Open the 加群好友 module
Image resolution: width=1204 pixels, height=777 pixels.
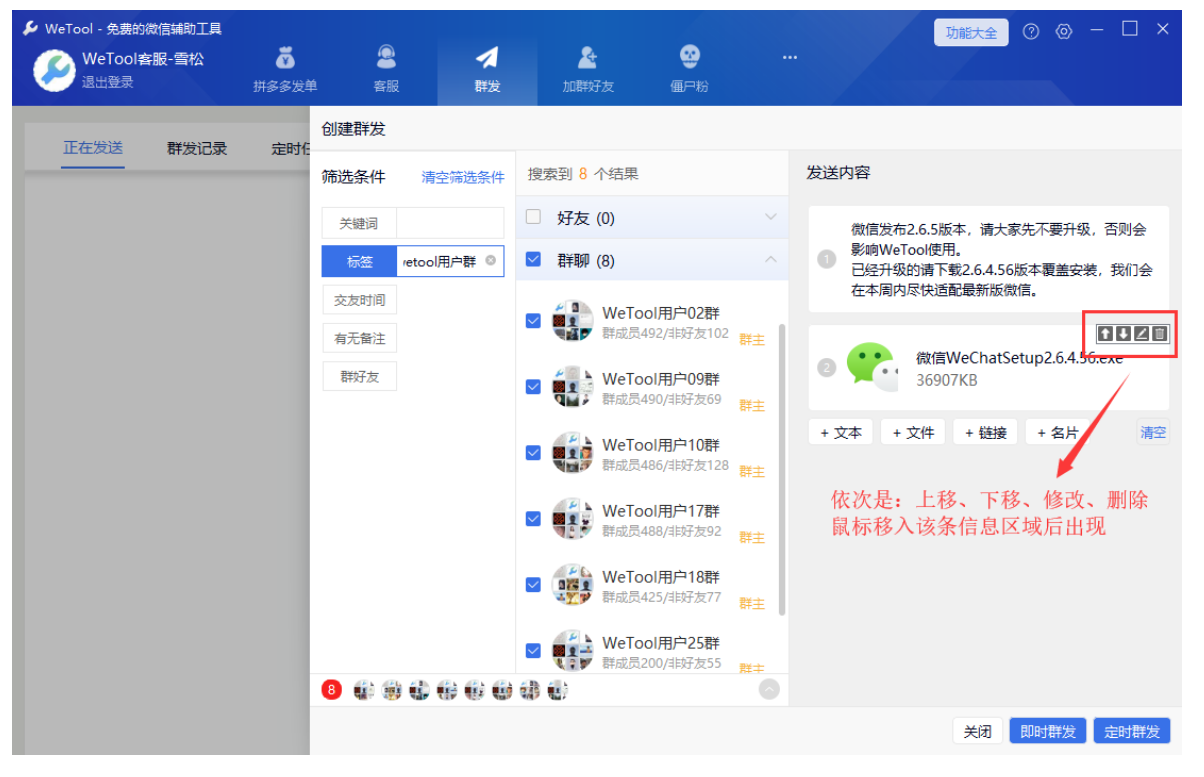tap(588, 69)
